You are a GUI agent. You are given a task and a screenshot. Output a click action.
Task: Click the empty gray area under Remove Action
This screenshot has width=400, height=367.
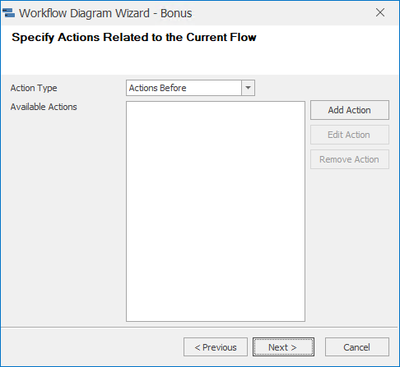coord(349,245)
